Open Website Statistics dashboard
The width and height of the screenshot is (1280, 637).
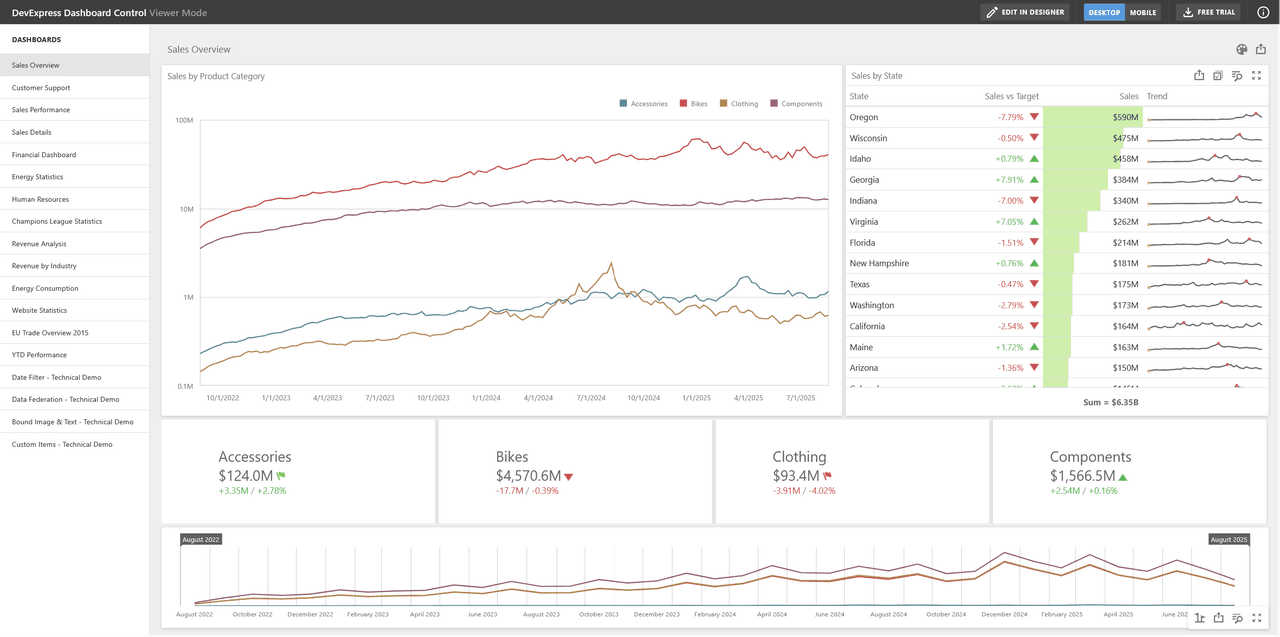coord(75,310)
